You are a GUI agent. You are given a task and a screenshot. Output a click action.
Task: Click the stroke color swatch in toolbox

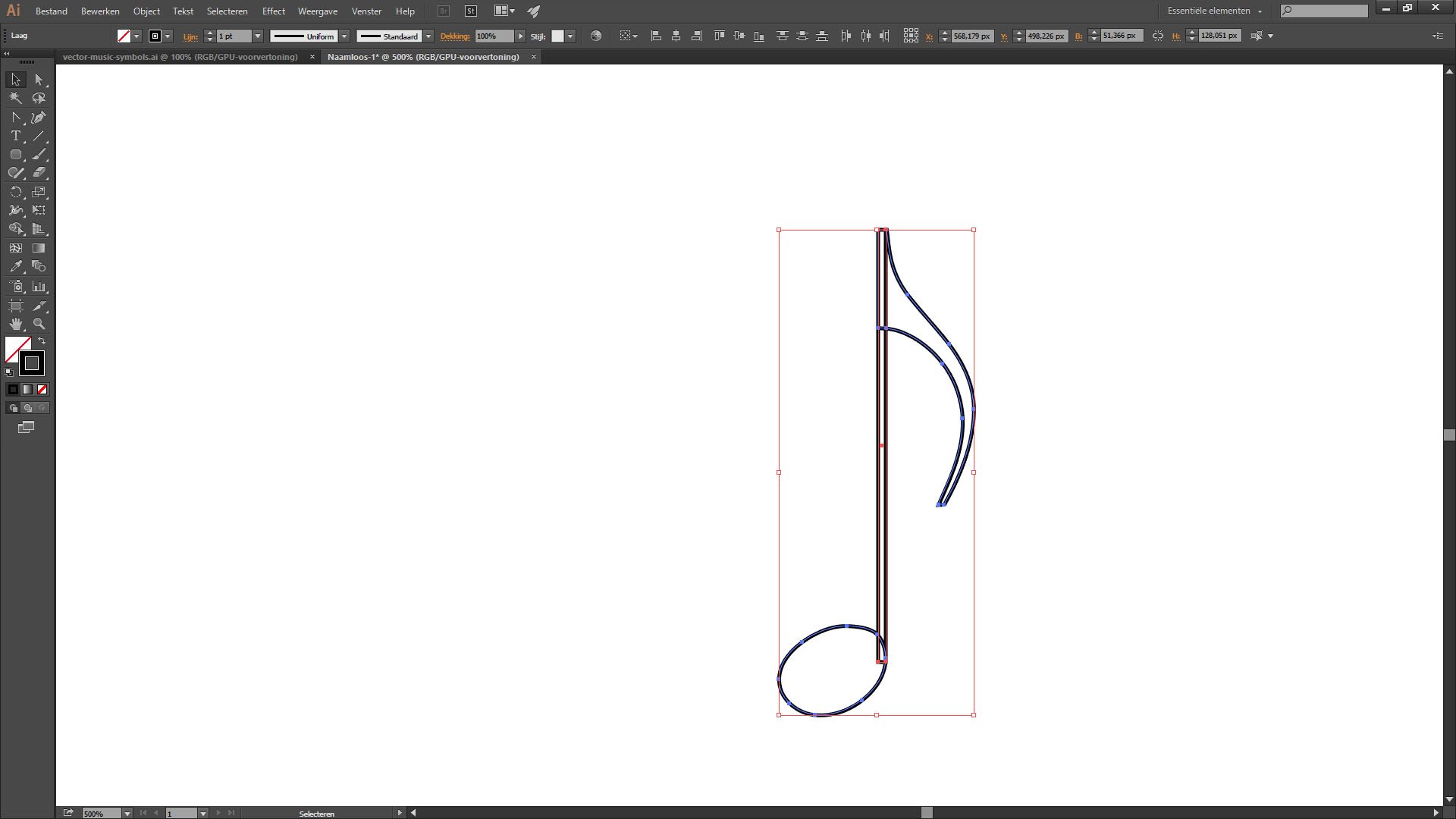(32, 364)
